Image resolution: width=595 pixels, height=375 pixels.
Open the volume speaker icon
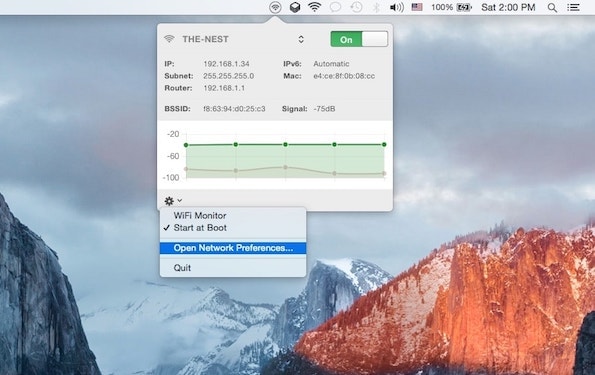pos(397,7)
